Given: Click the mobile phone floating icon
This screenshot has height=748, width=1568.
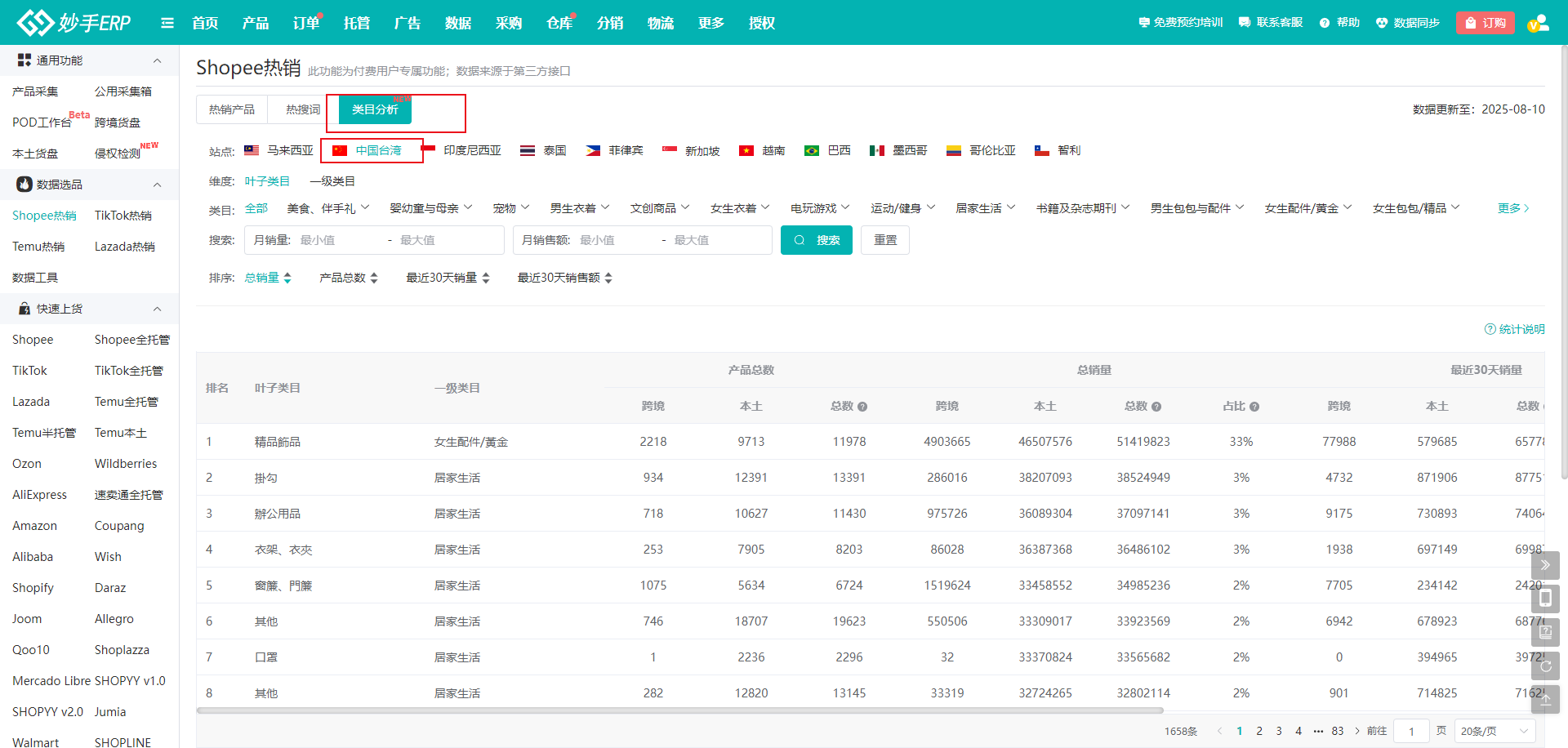Looking at the screenshot, I should tap(1545, 599).
